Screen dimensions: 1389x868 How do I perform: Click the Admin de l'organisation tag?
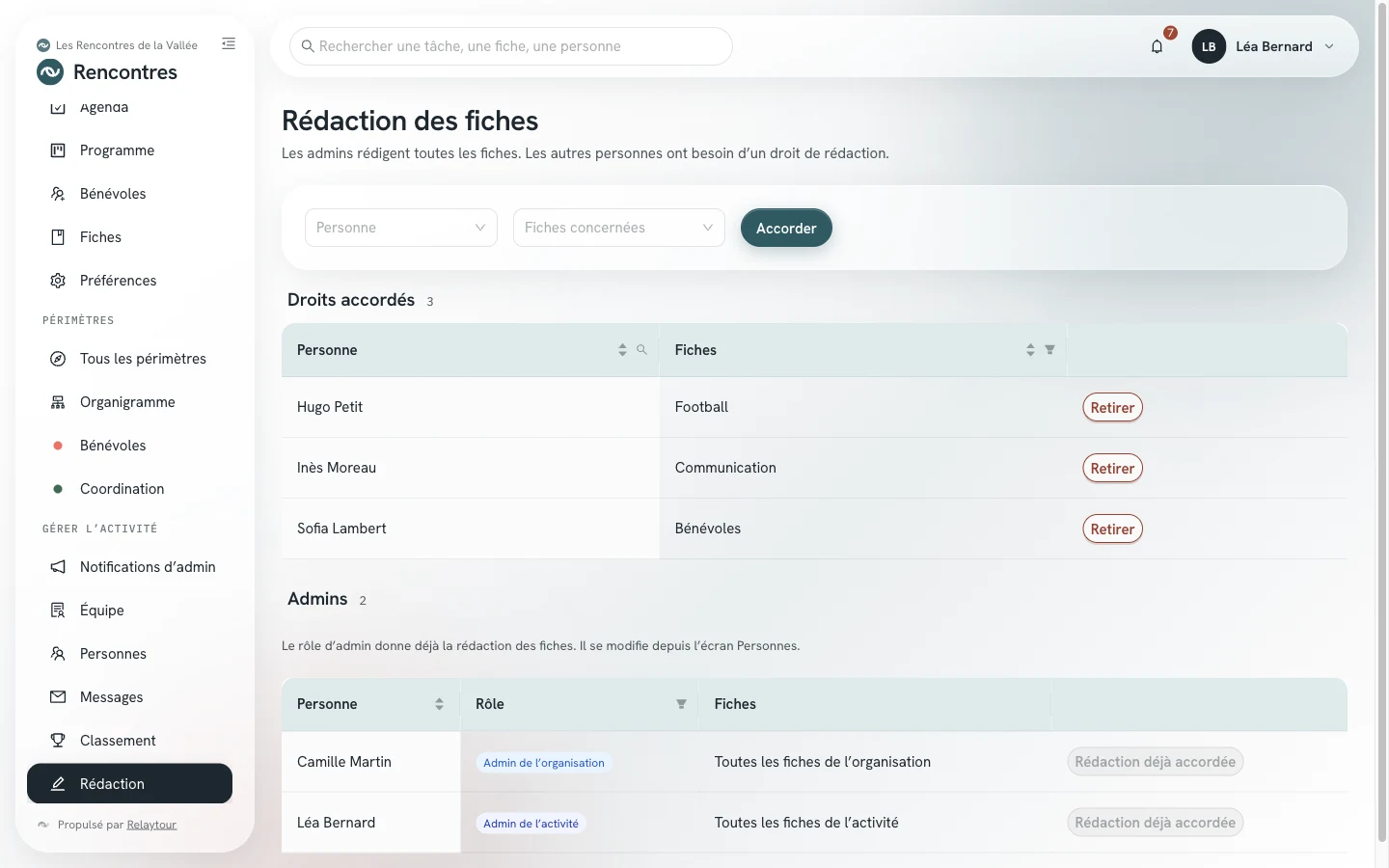(544, 763)
